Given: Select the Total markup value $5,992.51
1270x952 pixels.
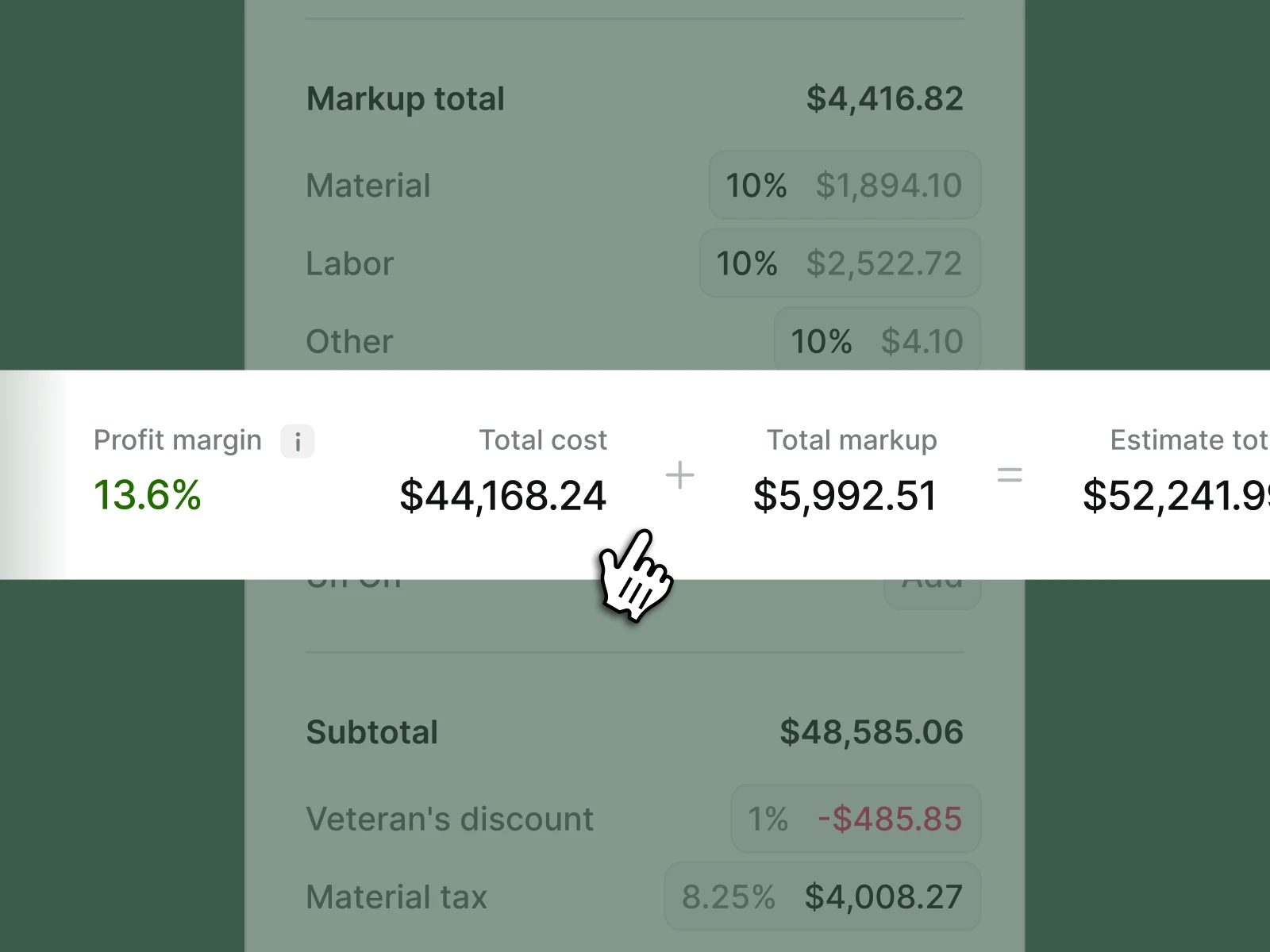Looking at the screenshot, I should coord(845,496).
